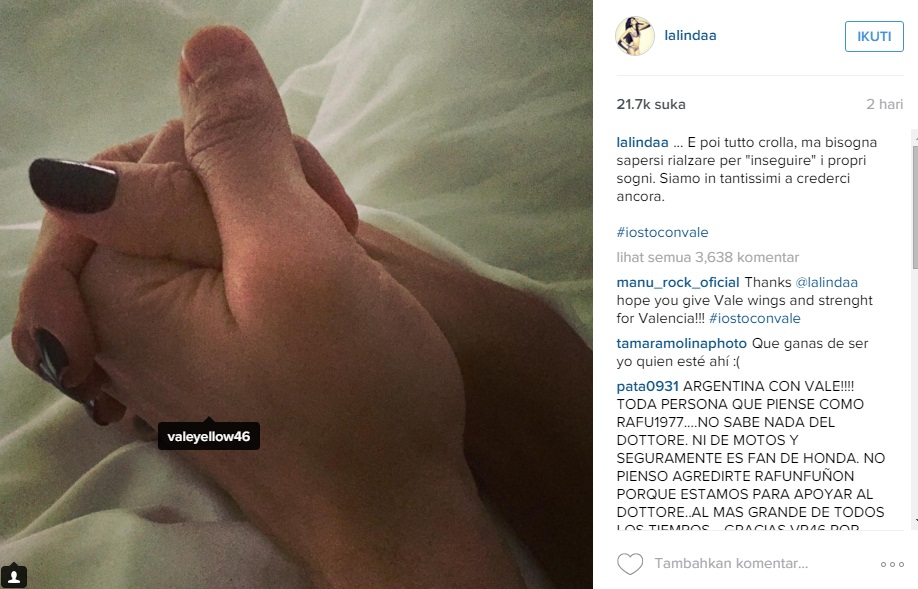The height and width of the screenshot is (589, 918).
Task: Open the pata0931 commenter profile
Action: (648, 386)
